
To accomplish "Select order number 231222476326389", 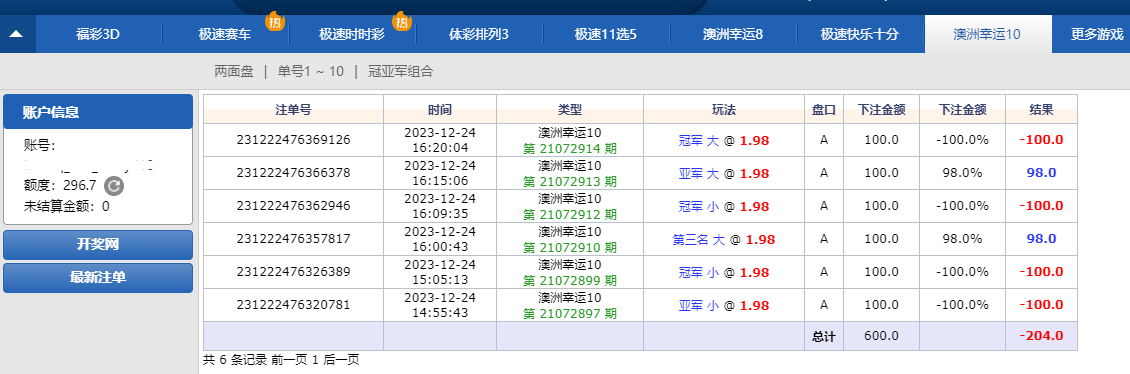I will (293, 272).
